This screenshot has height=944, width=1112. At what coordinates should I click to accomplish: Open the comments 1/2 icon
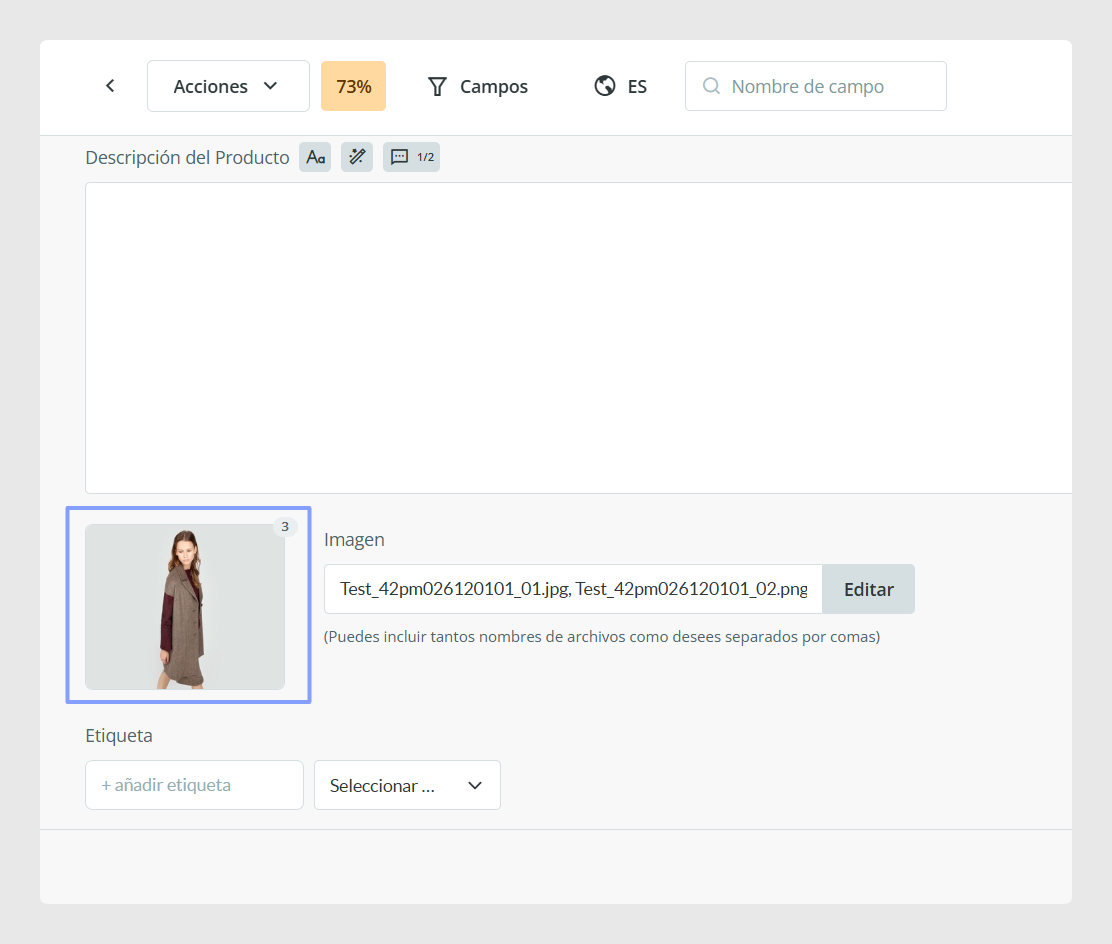411,157
